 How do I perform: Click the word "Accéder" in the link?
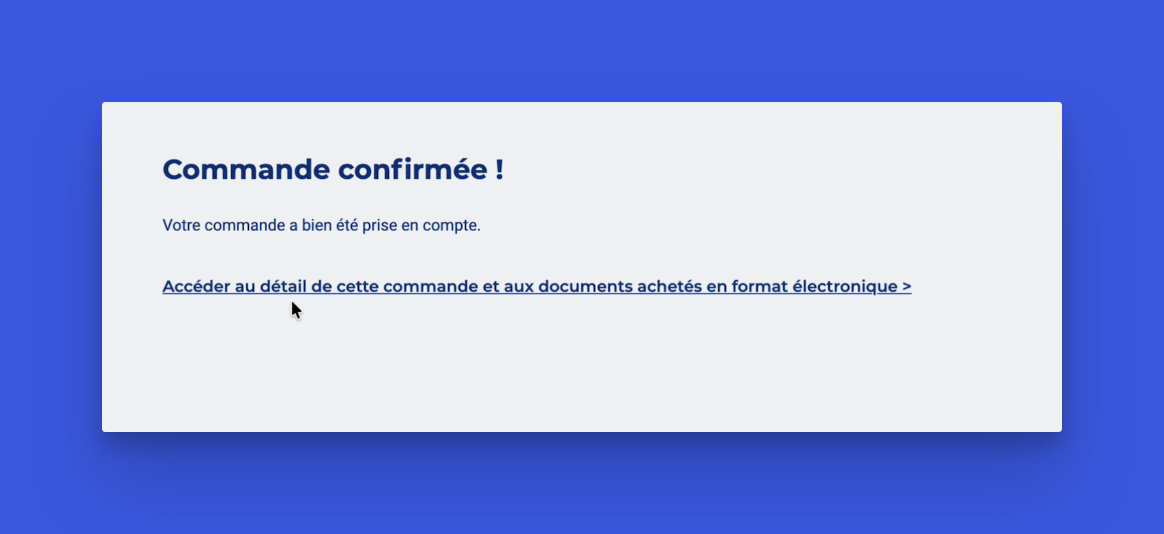pyautogui.click(x=196, y=287)
